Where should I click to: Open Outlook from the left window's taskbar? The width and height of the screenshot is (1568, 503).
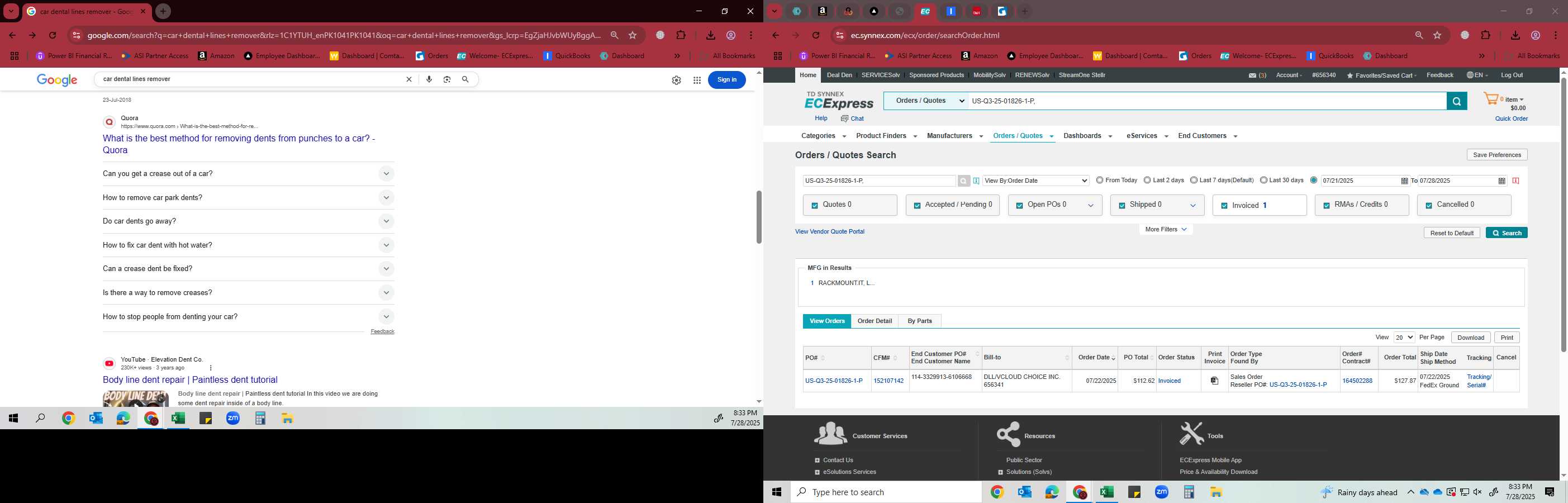[96, 419]
